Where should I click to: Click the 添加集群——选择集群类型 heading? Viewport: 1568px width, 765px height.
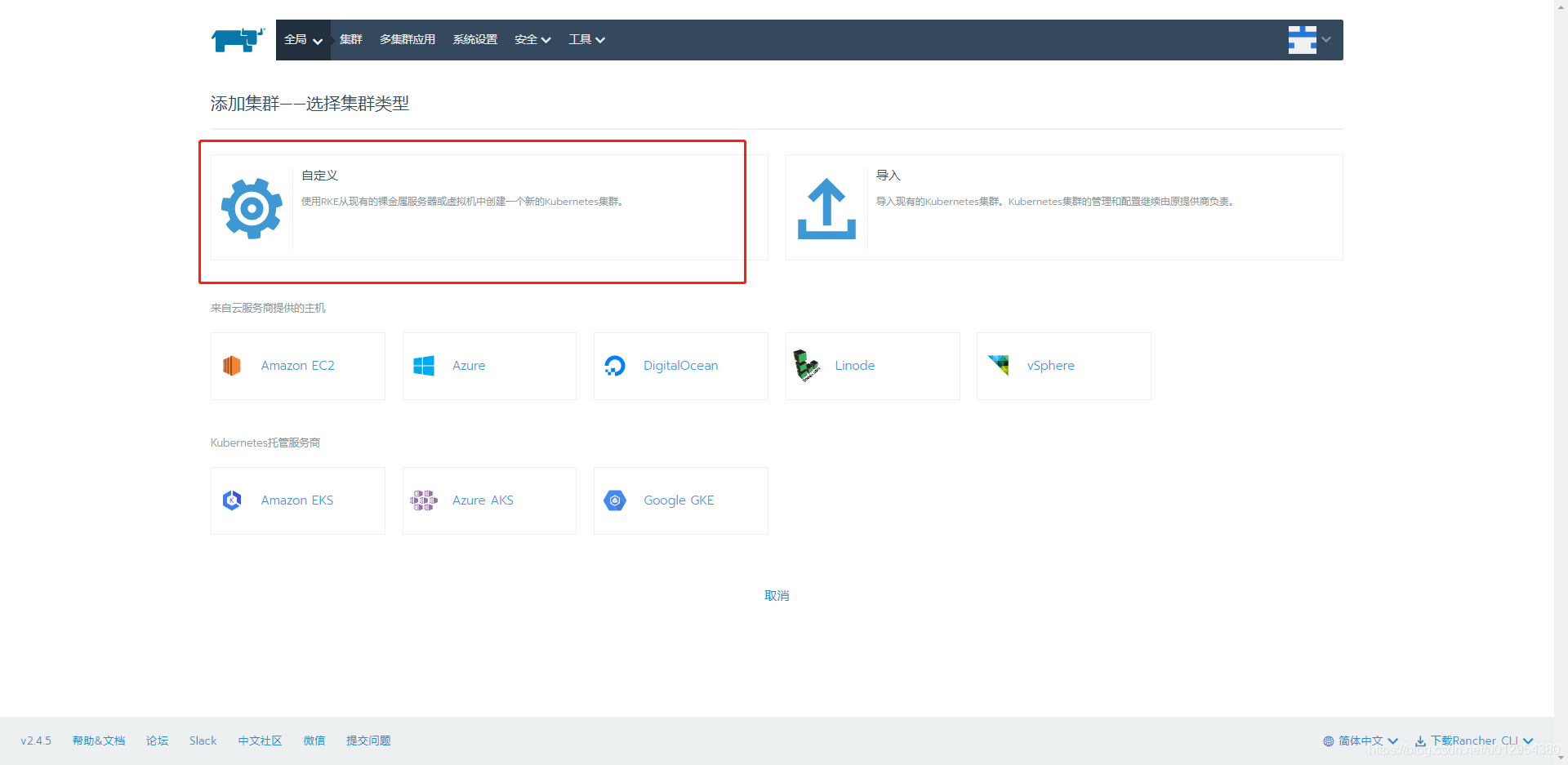coord(310,104)
